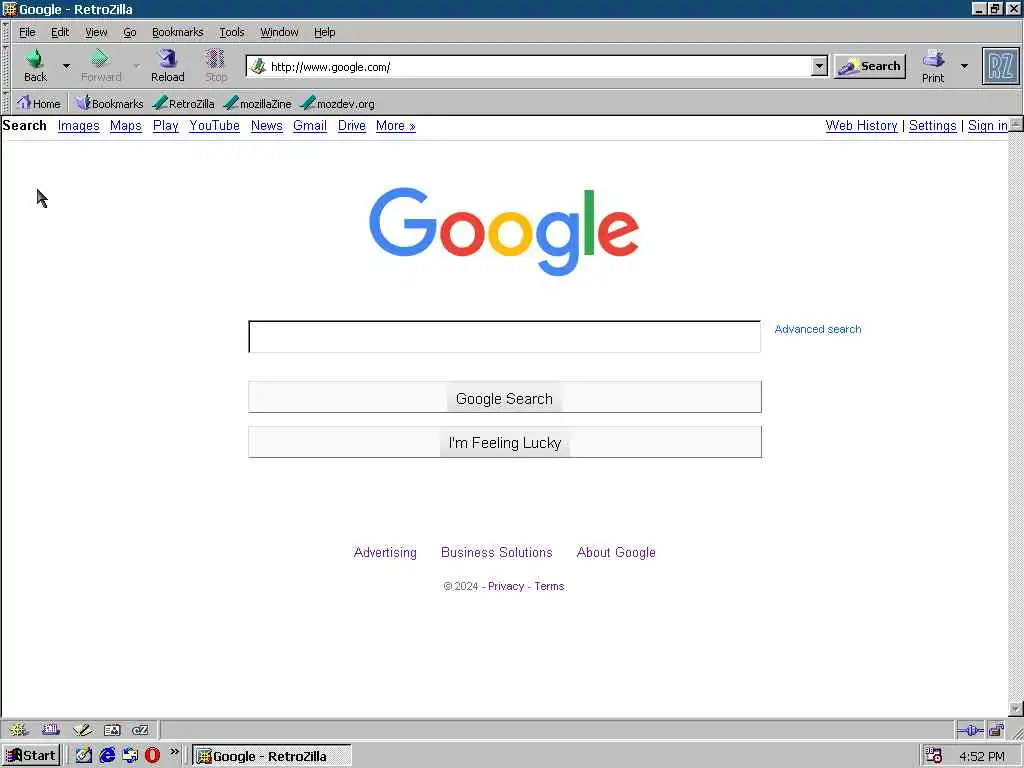Click the page icon beside the URL
1024x768 pixels.
(x=259, y=66)
